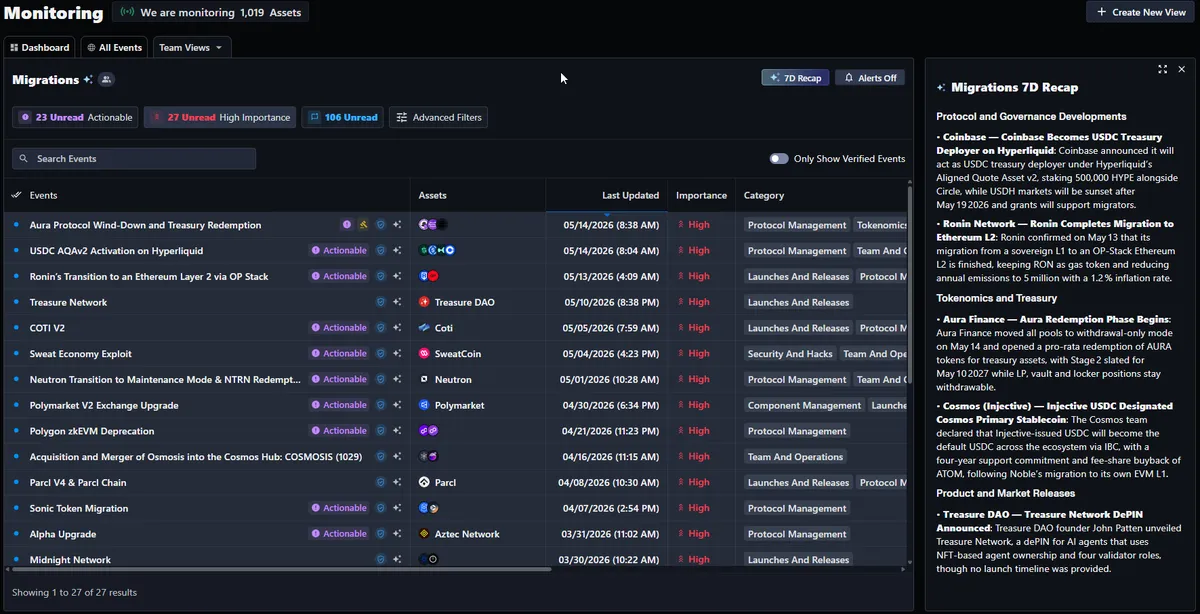Click the gavel governance icon on Aura Protocol row
This screenshot has width=1200, height=614.
point(364,225)
